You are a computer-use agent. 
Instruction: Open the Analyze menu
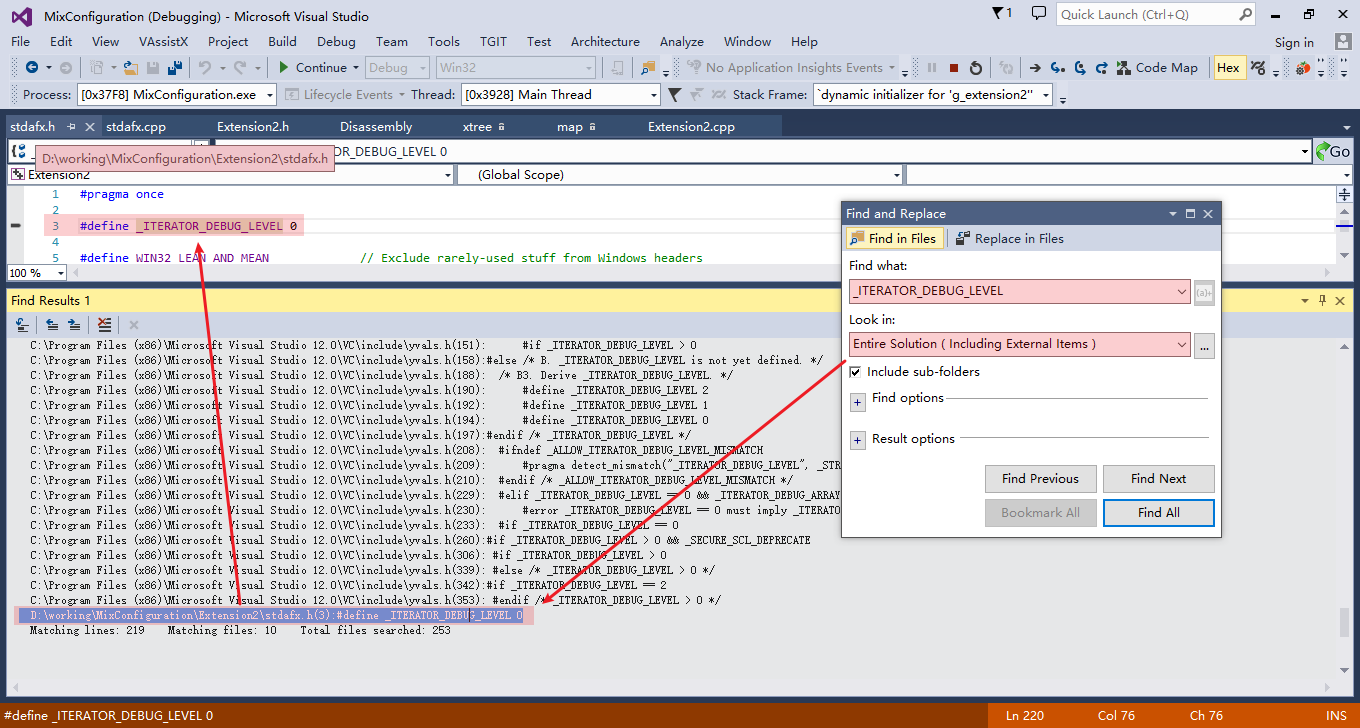click(682, 42)
